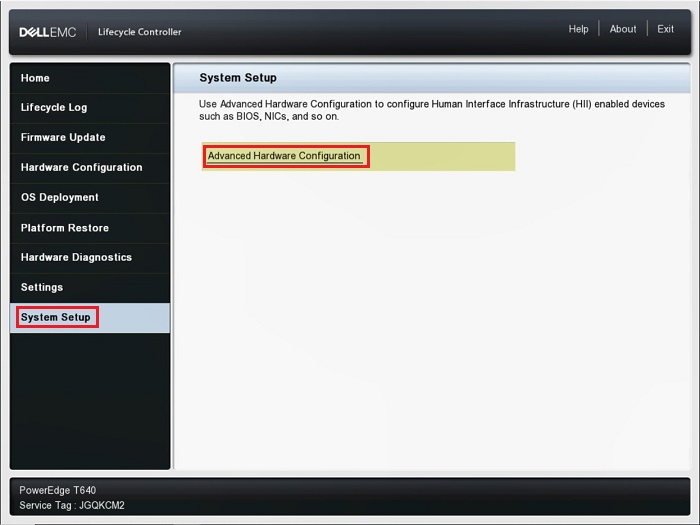Click the Dell EMC logo
700x525 pixels.
(x=47, y=32)
